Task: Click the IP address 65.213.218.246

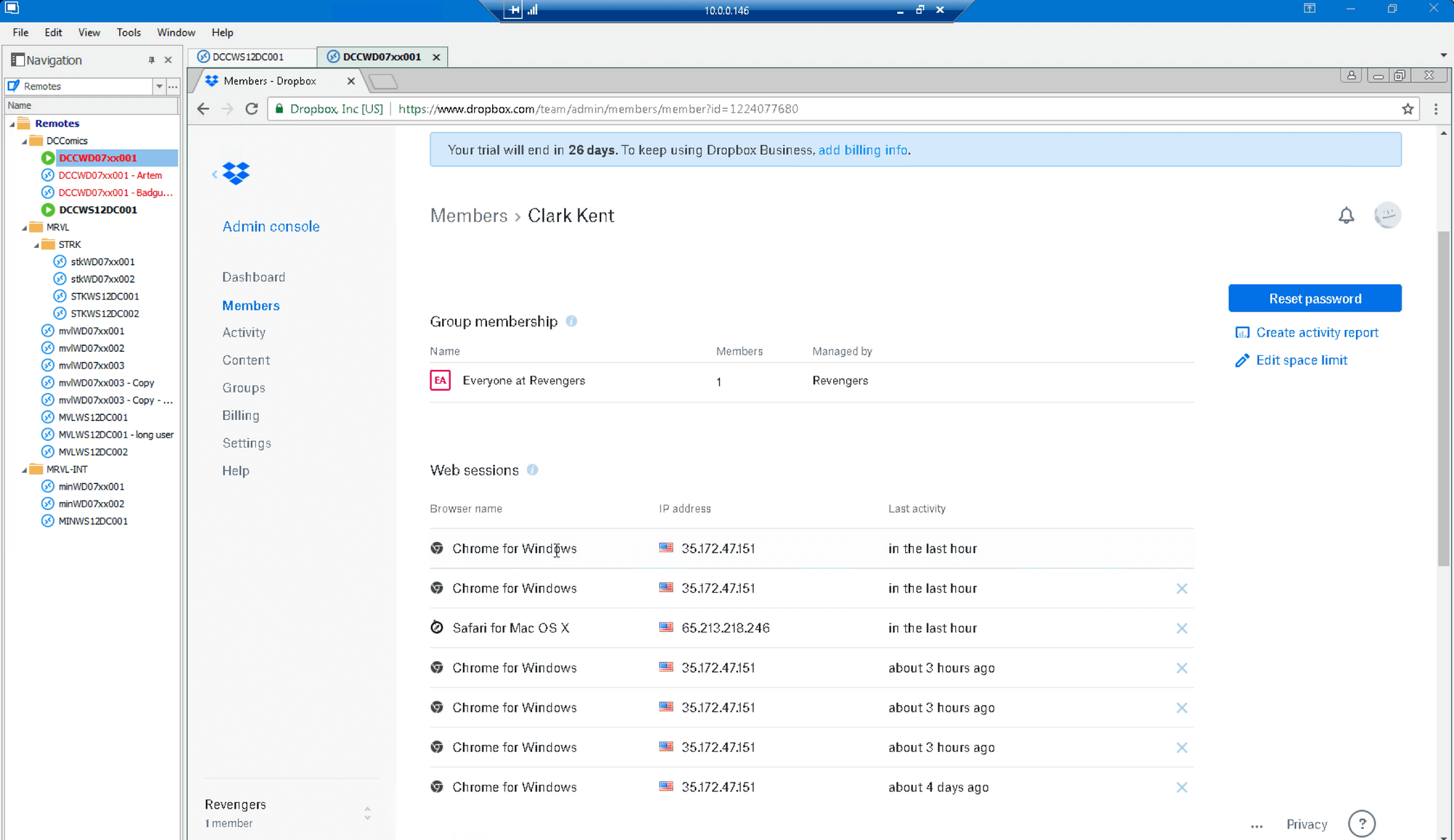Action: [725, 629]
